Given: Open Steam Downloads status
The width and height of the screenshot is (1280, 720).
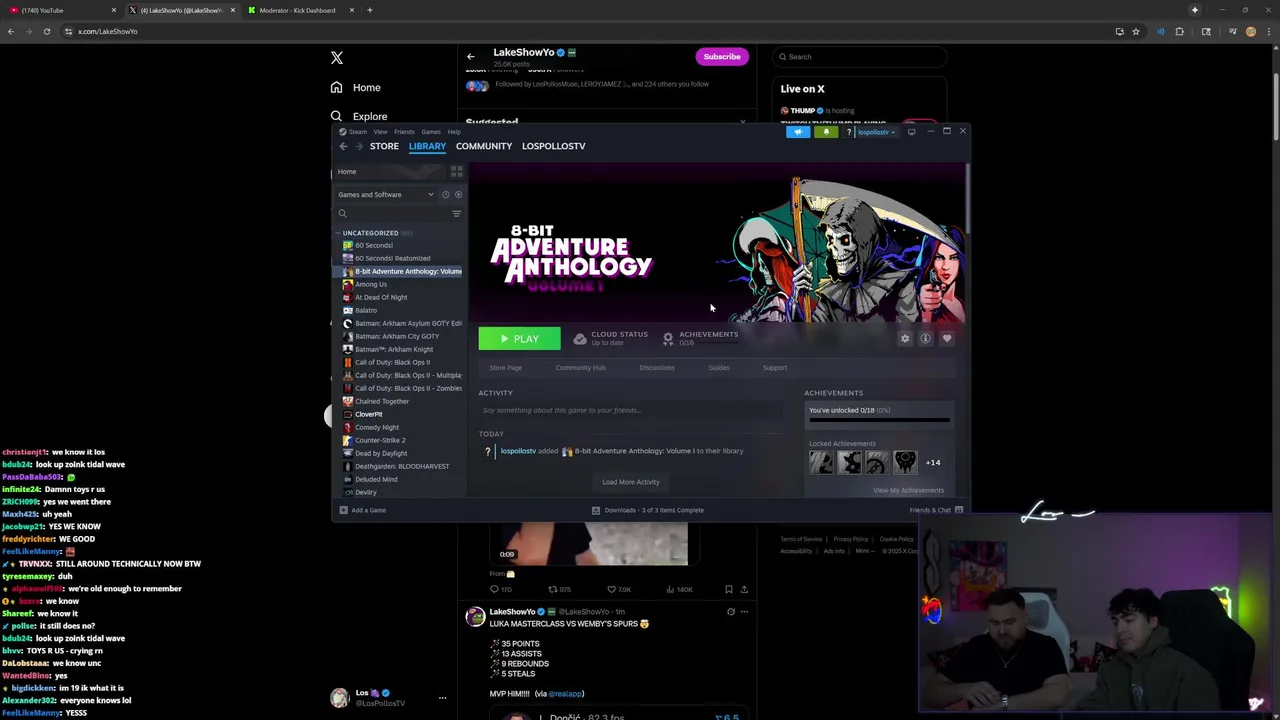Looking at the screenshot, I should pos(647,510).
